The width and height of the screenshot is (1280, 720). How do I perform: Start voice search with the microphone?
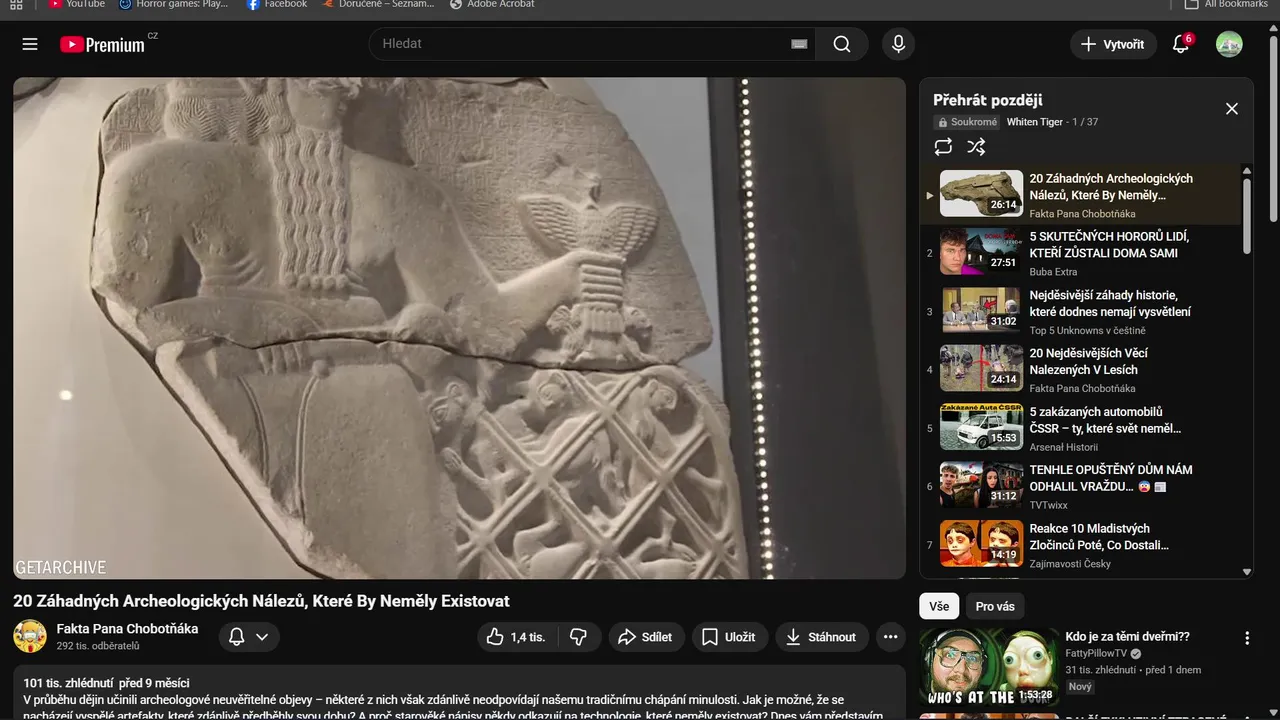898,44
